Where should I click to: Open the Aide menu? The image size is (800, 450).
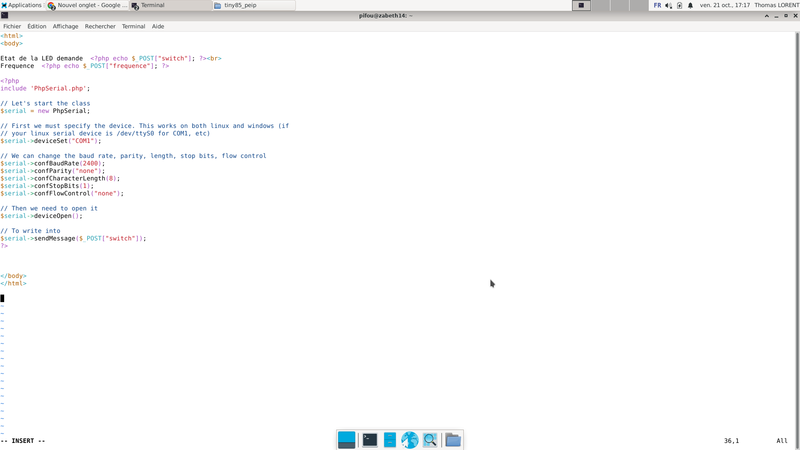click(x=158, y=26)
